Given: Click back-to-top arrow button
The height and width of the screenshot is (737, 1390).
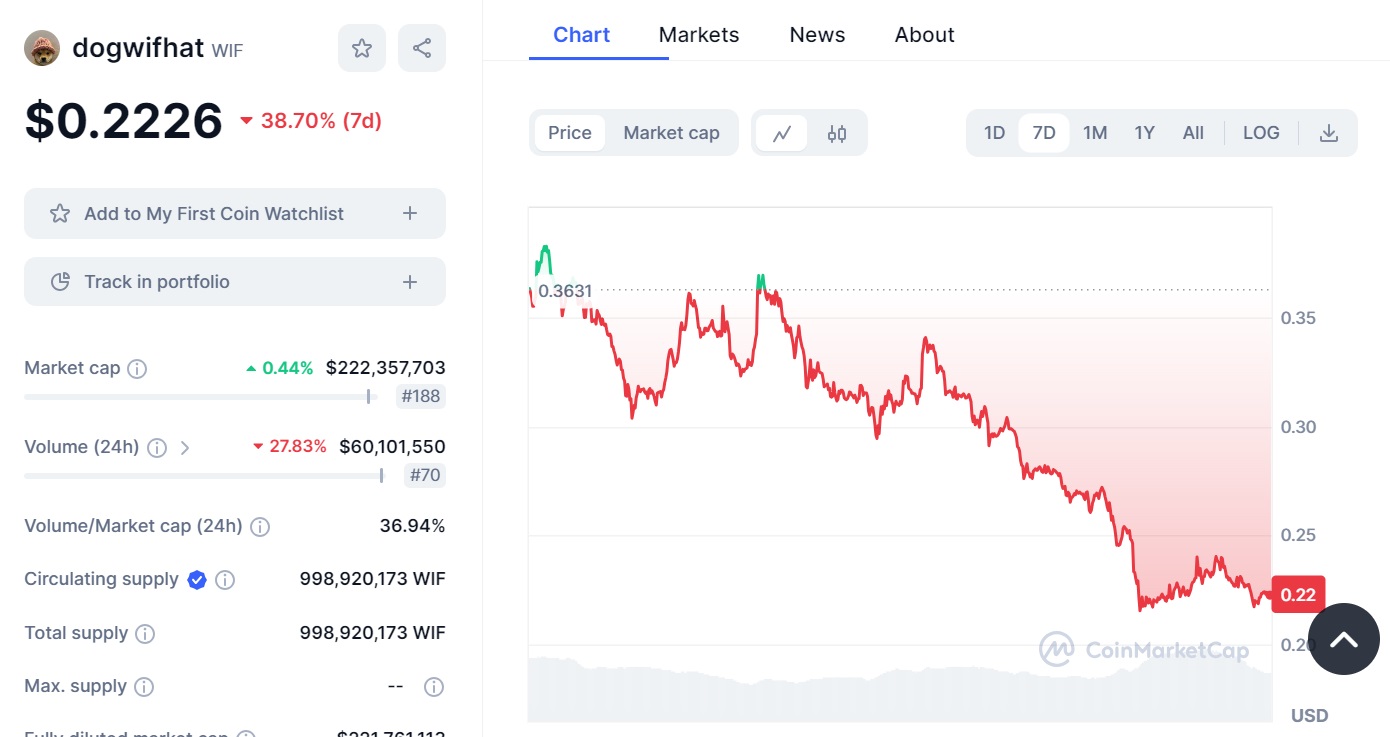Looking at the screenshot, I should 1343,639.
